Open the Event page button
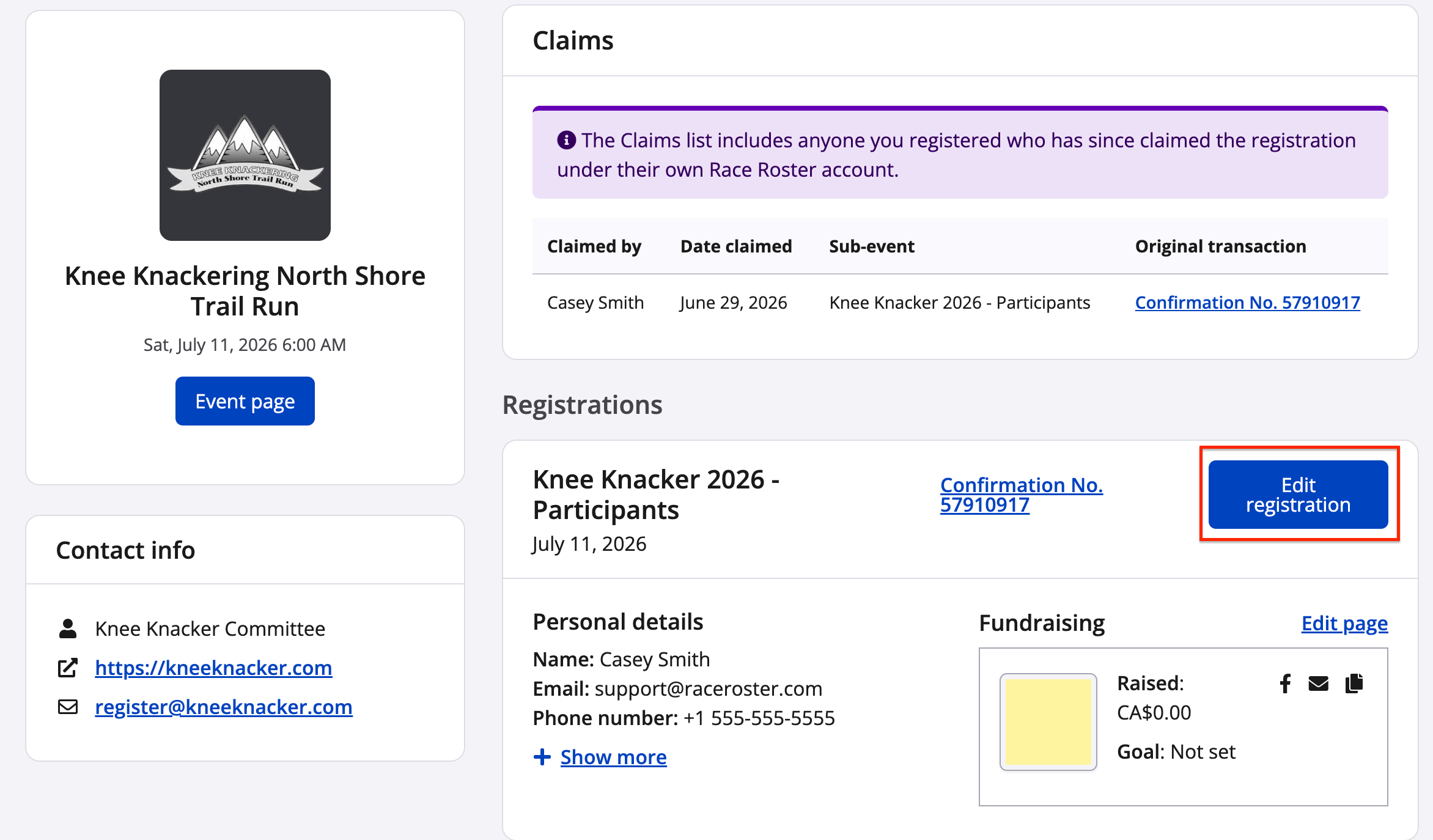 click(245, 401)
